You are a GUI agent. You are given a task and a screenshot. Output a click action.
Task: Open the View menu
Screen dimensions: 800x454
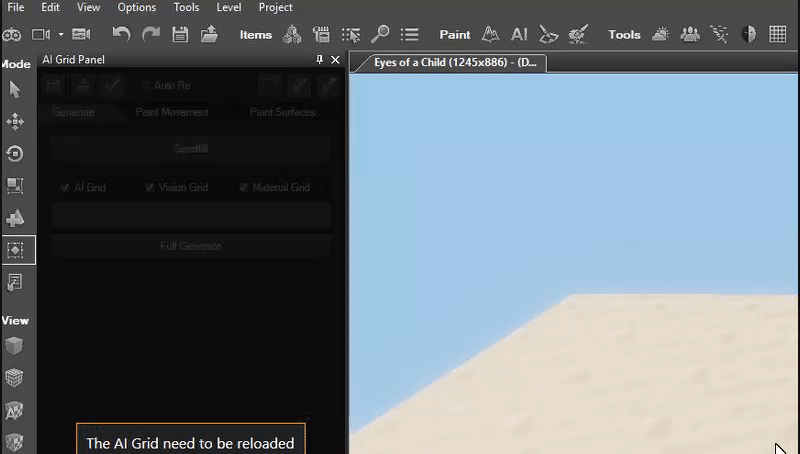coord(88,8)
